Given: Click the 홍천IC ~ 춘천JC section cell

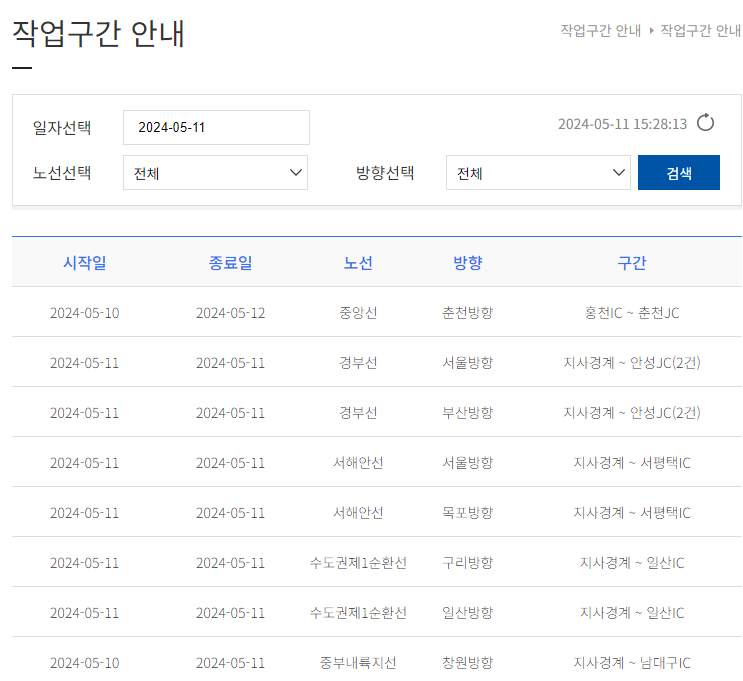Looking at the screenshot, I should [x=632, y=313].
